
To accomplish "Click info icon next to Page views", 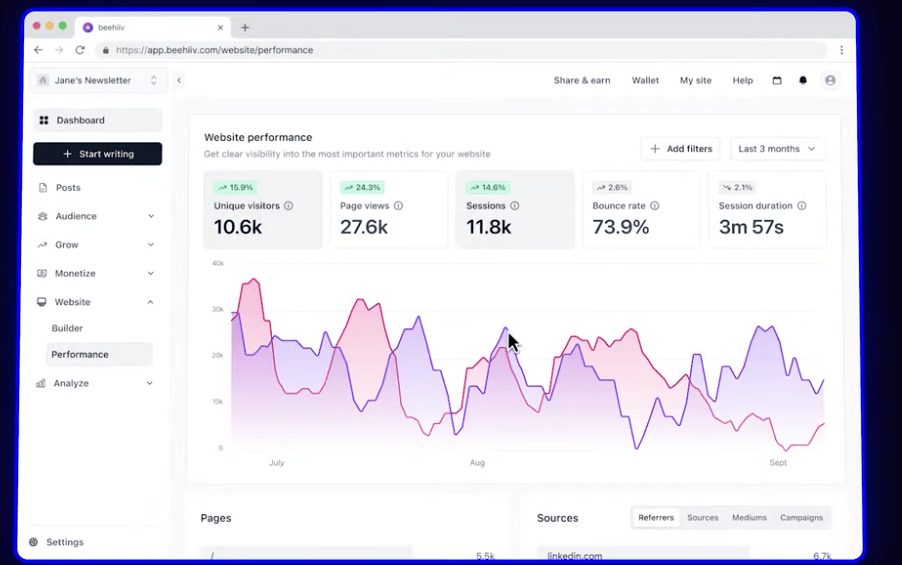I will [398, 205].
